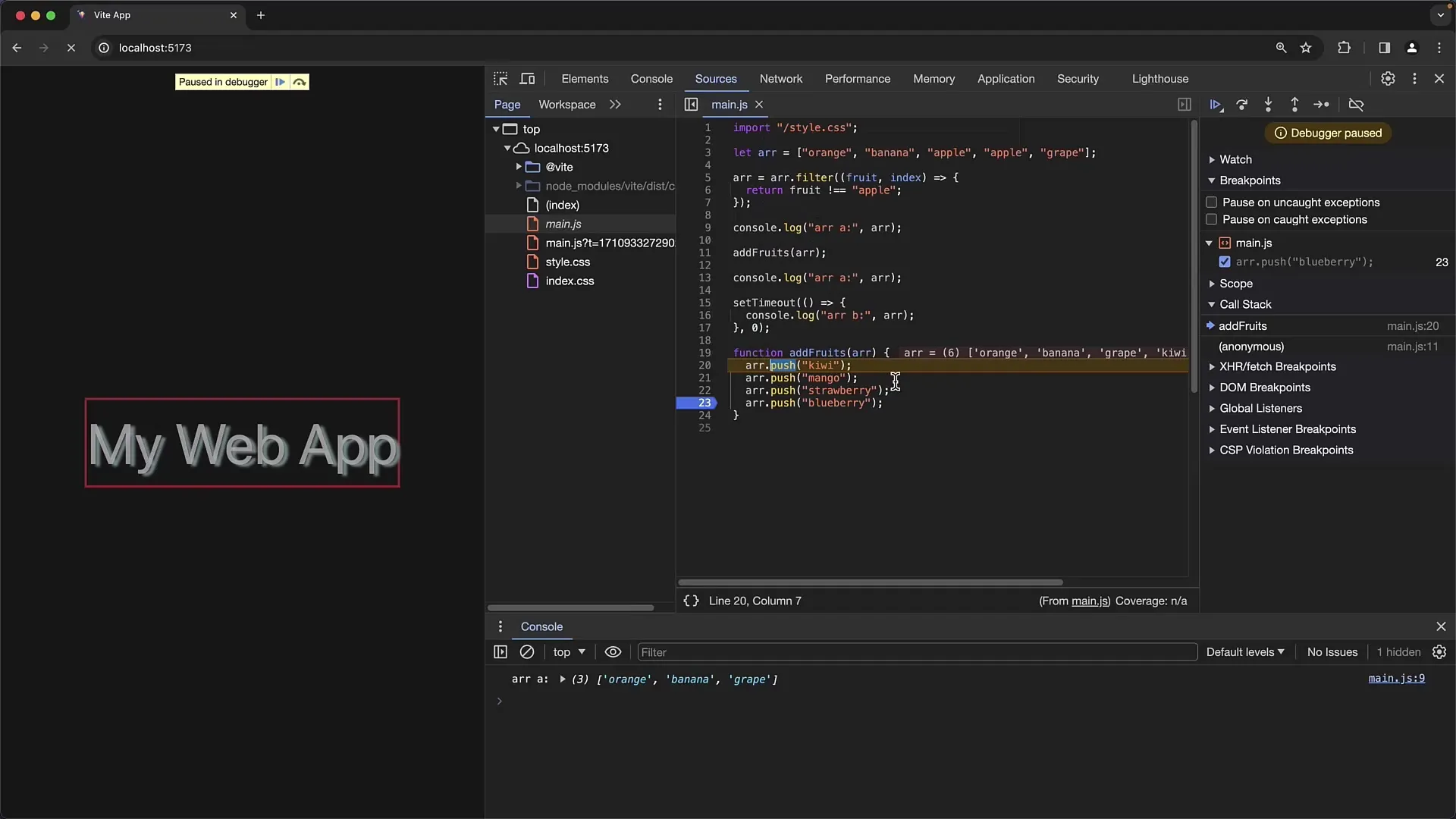Viewport: 1456px width, 819px height.
Task: Bookmark this page with star icon
Action: (1306, 48)
